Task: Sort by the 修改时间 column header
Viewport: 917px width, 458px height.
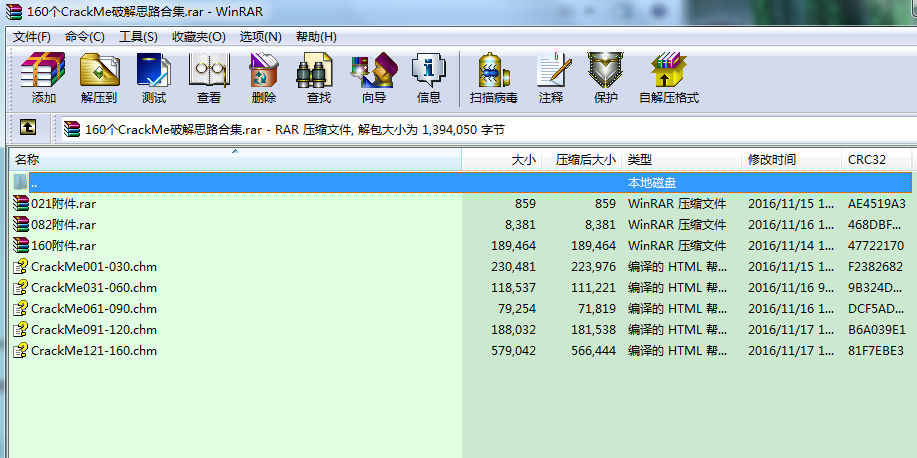Action: coord(792,160)
